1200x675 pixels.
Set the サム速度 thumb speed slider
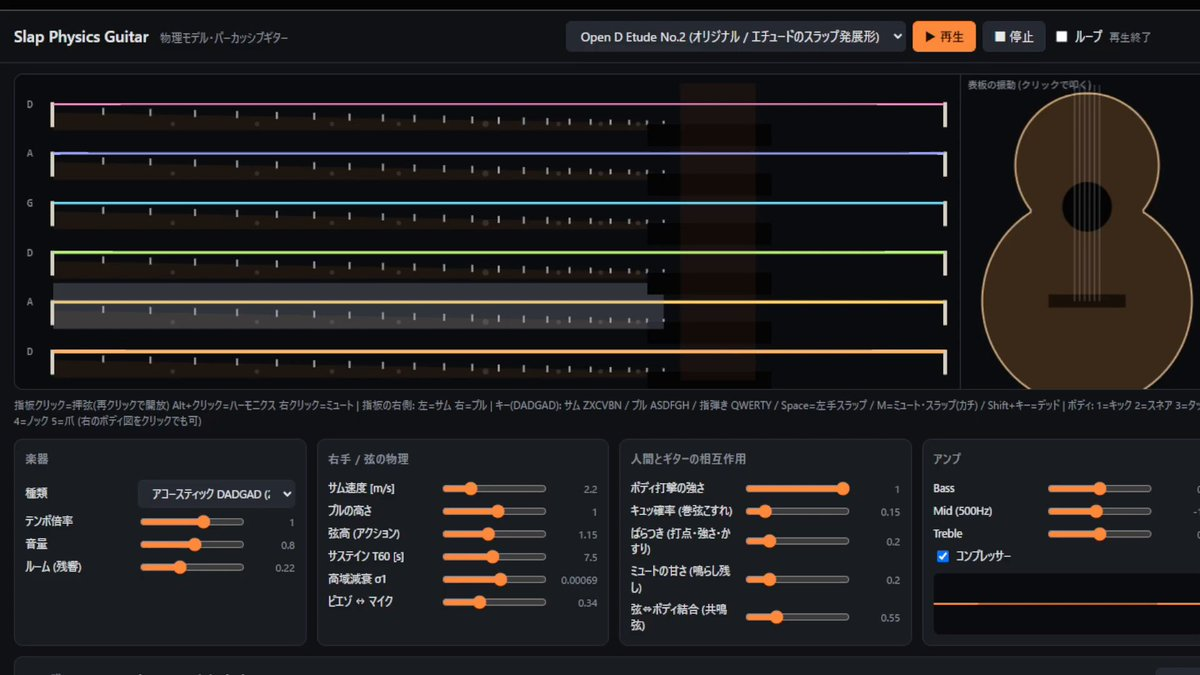tap(495, 489)
